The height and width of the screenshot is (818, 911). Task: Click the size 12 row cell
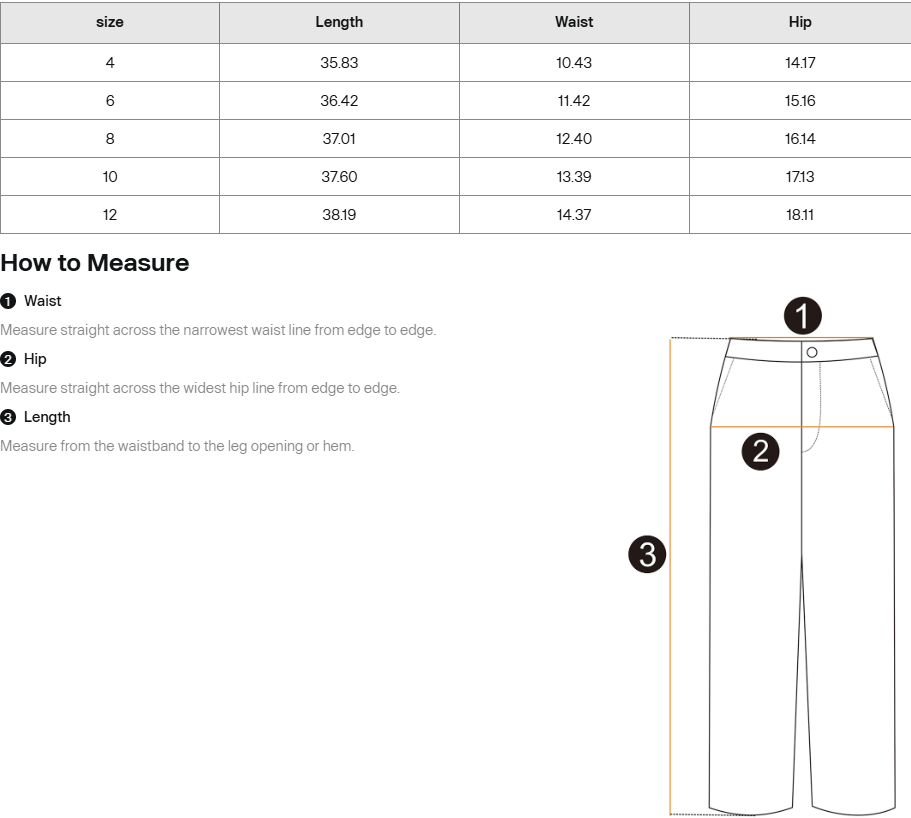[110, 215]
